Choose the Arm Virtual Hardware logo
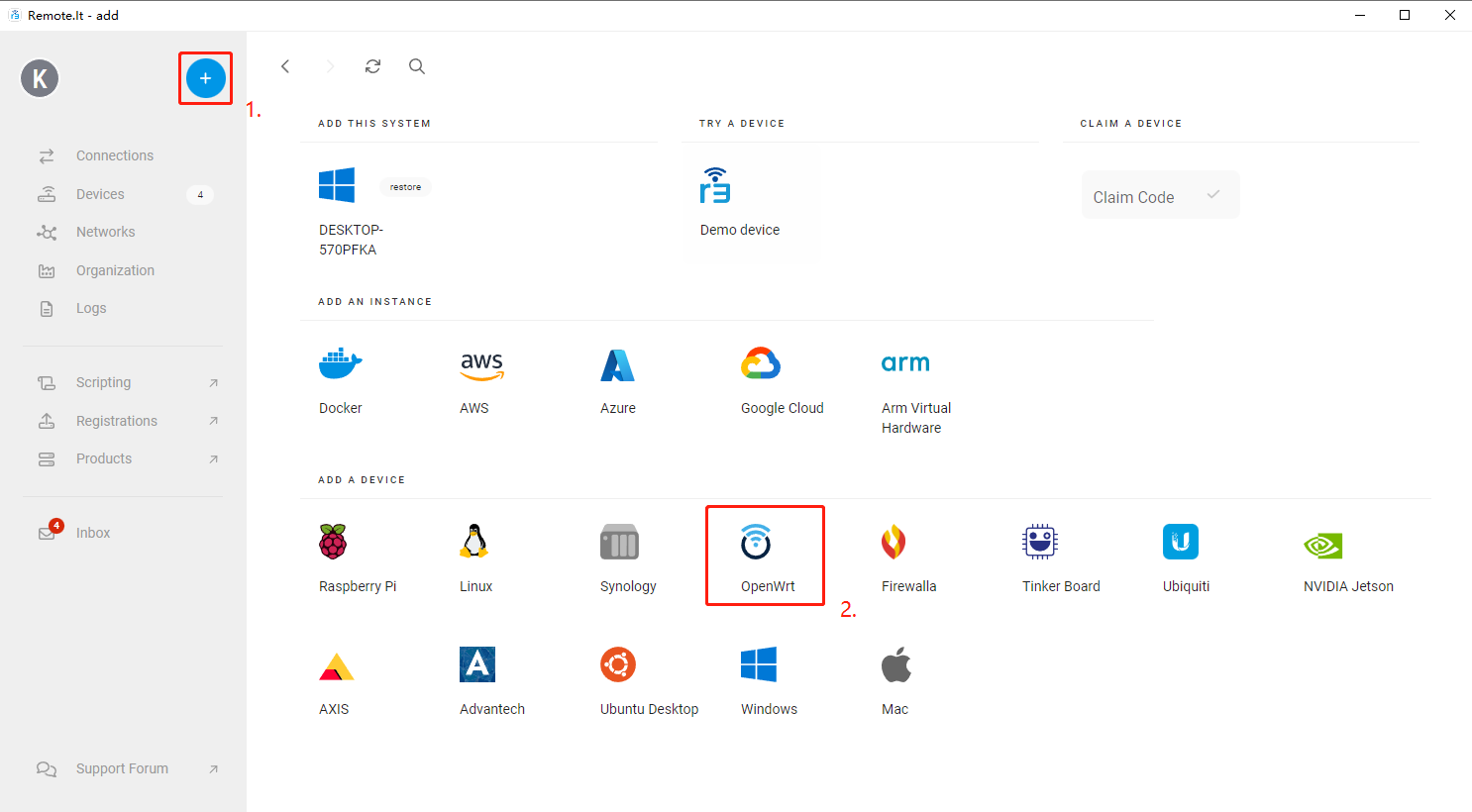Viewport: 1472px width, 812px height. tap(905, 363)
